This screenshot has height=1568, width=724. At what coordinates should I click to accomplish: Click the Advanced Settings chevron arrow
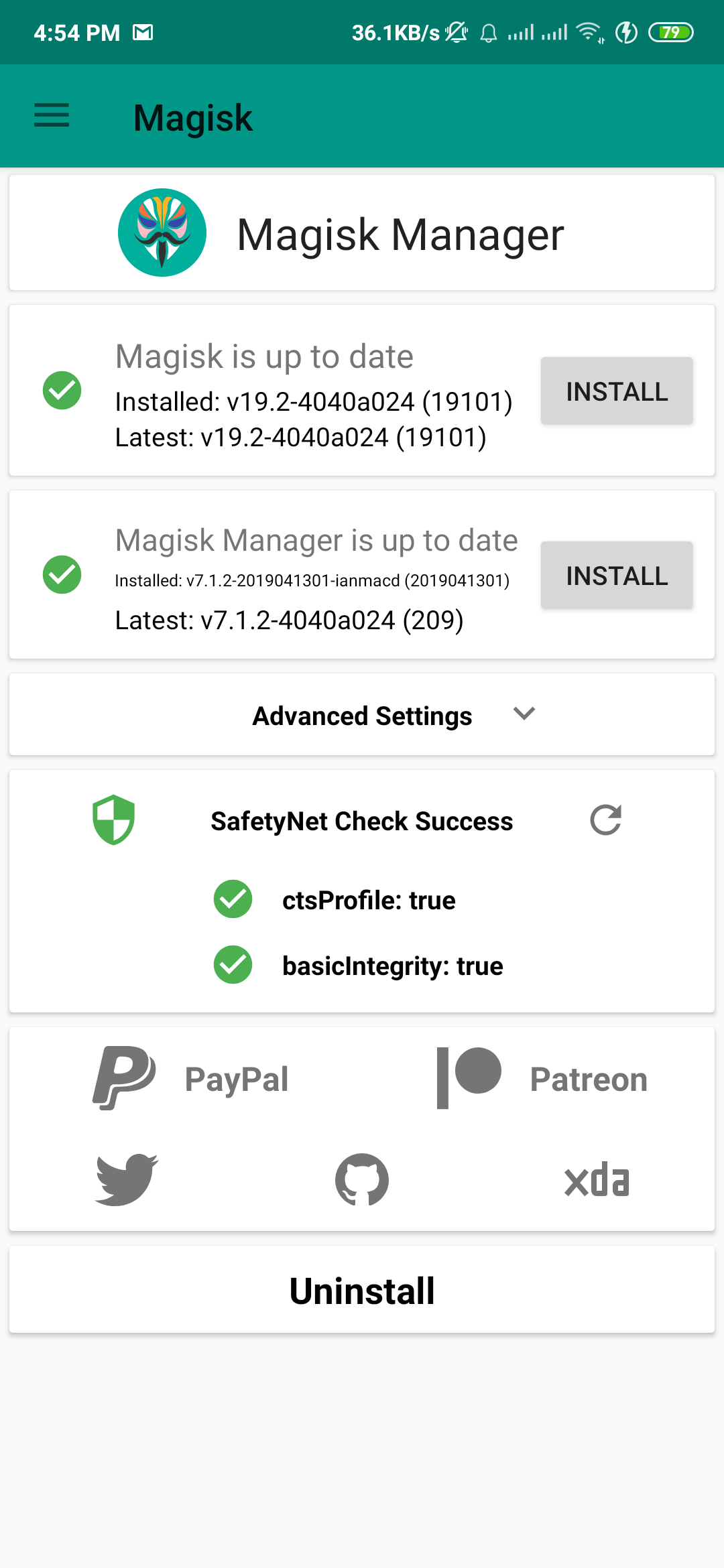[x=524, y=714]
